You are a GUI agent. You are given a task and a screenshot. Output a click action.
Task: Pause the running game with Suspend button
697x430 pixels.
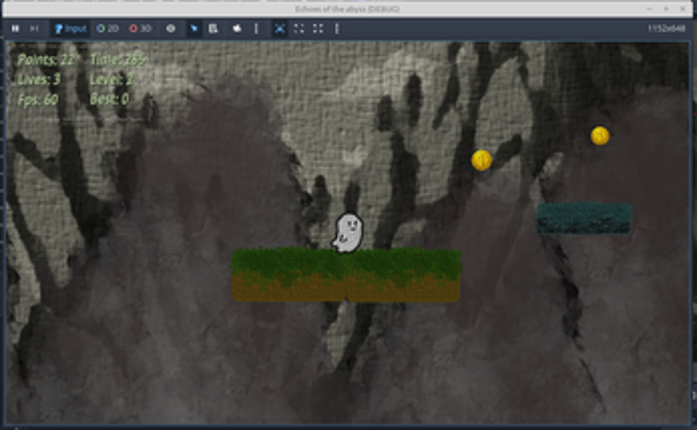[15, 29]
